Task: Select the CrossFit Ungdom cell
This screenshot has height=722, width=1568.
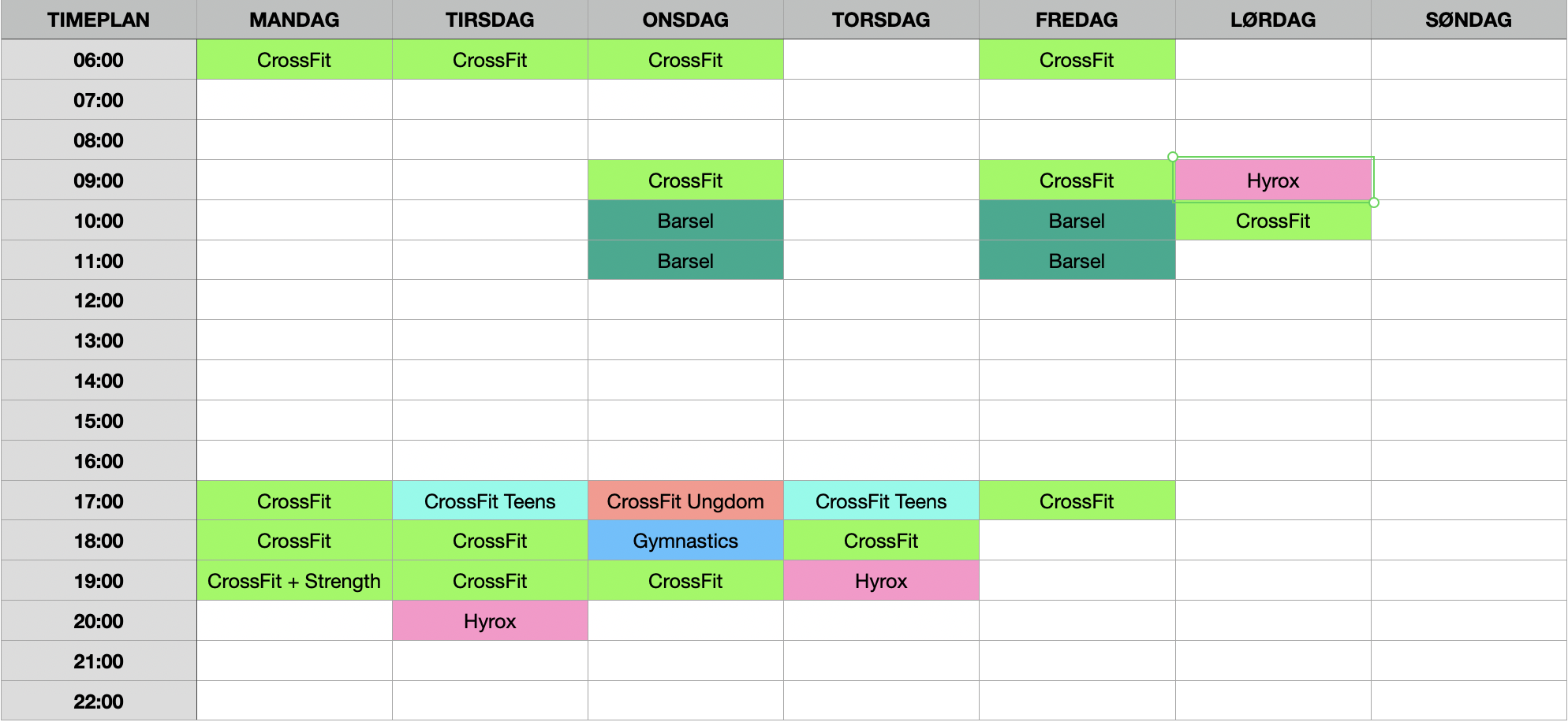Action: 685,501
